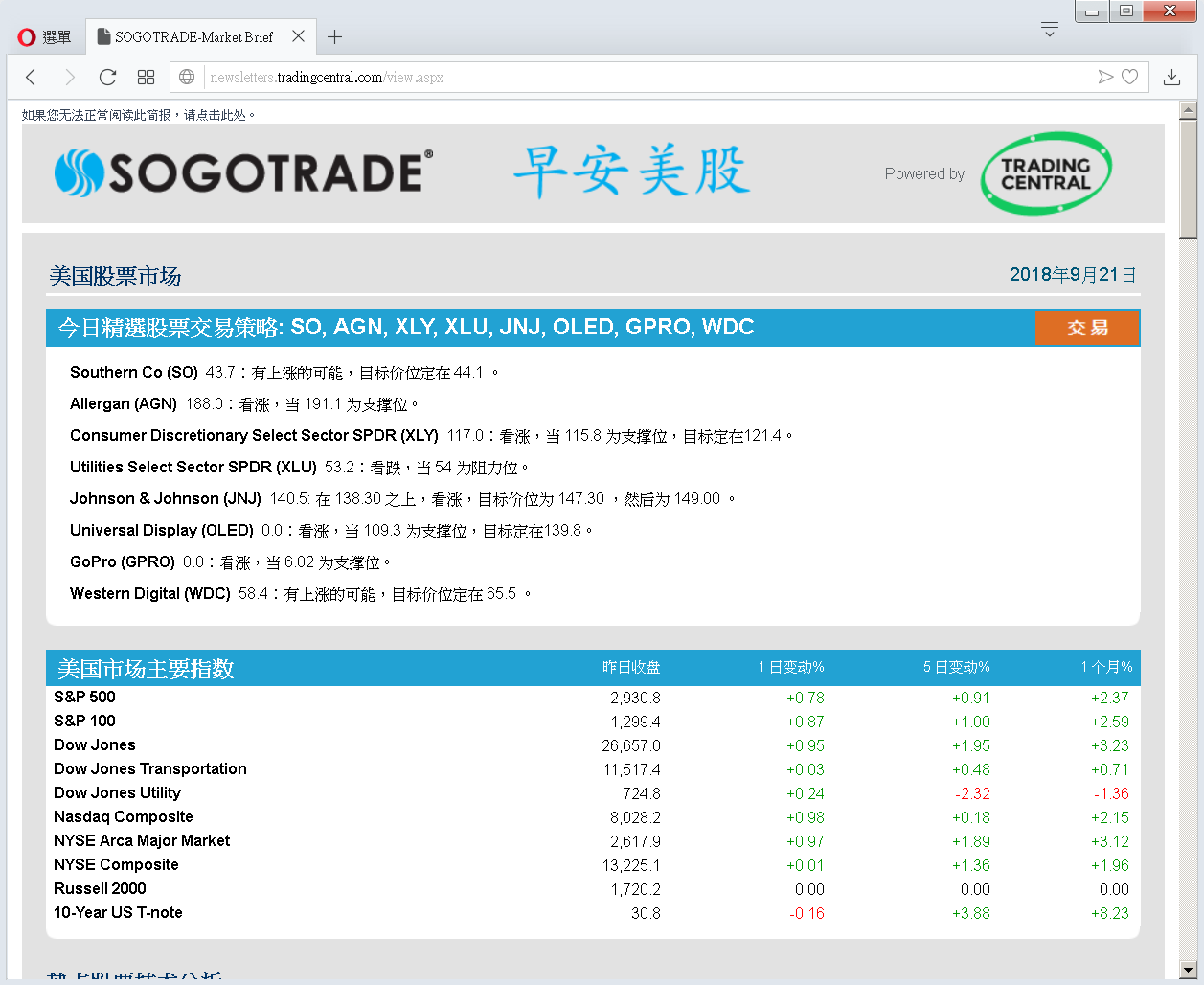The width and height of the screenshot is (1204, 985).
Task: Open the tab list menu icon
Action: coord(1050,29)
